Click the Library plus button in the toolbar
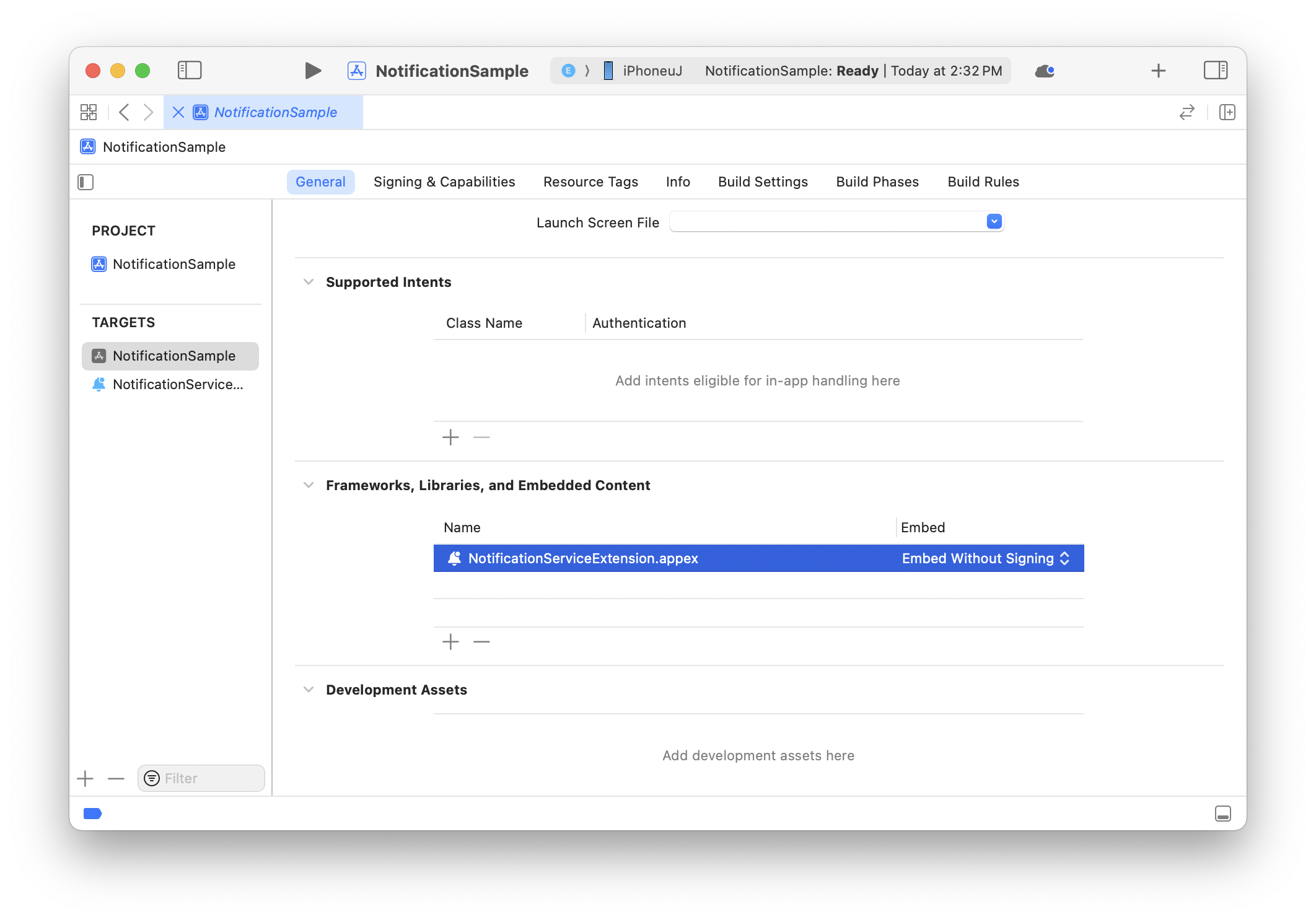Screen dimensions: 1316x922 [x=1158, y=71]
